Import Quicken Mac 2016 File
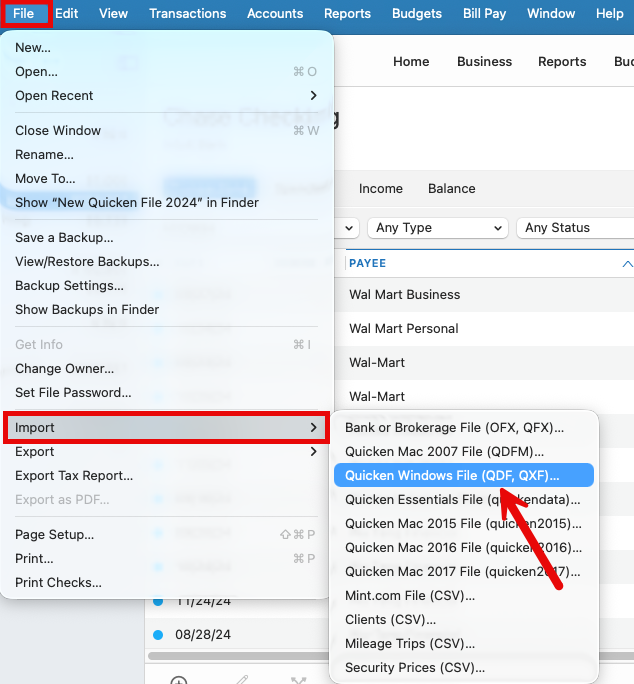This screenshot has height=684, width=634. (x=464, y=547)
